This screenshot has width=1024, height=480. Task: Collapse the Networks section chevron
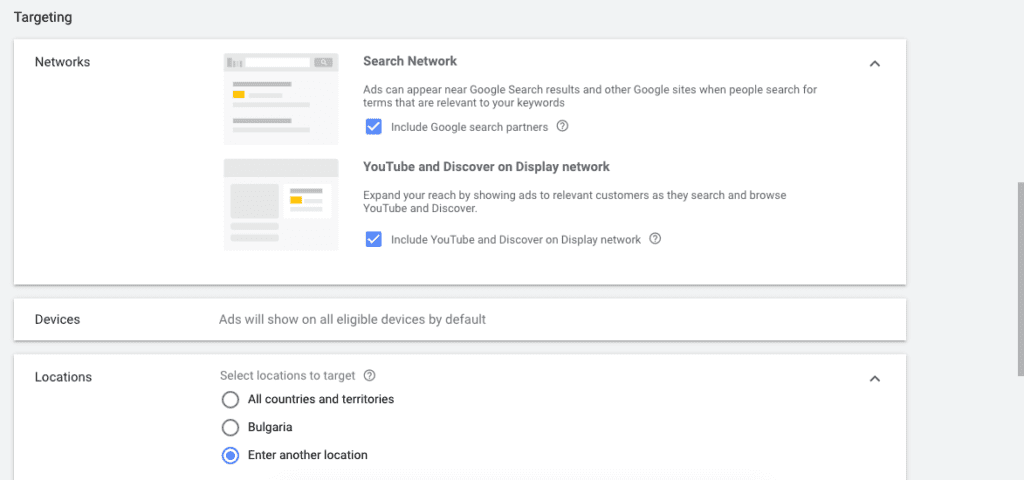875,64
